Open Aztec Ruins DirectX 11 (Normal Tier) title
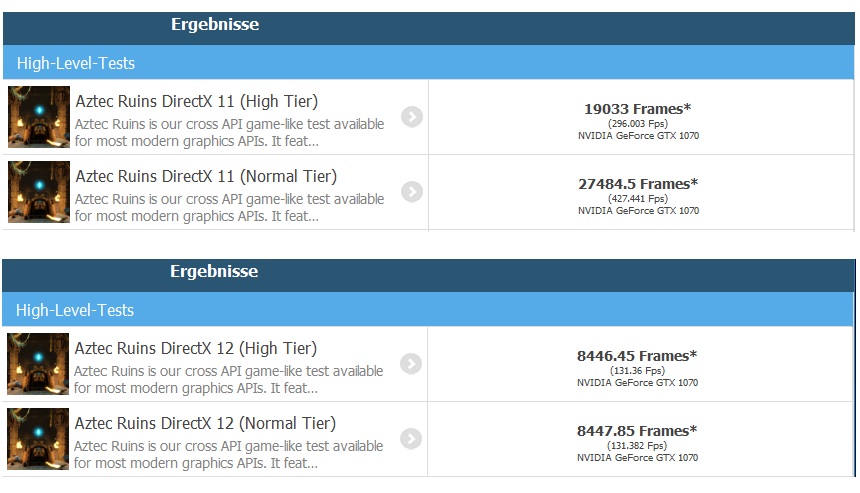 (206, 176)
